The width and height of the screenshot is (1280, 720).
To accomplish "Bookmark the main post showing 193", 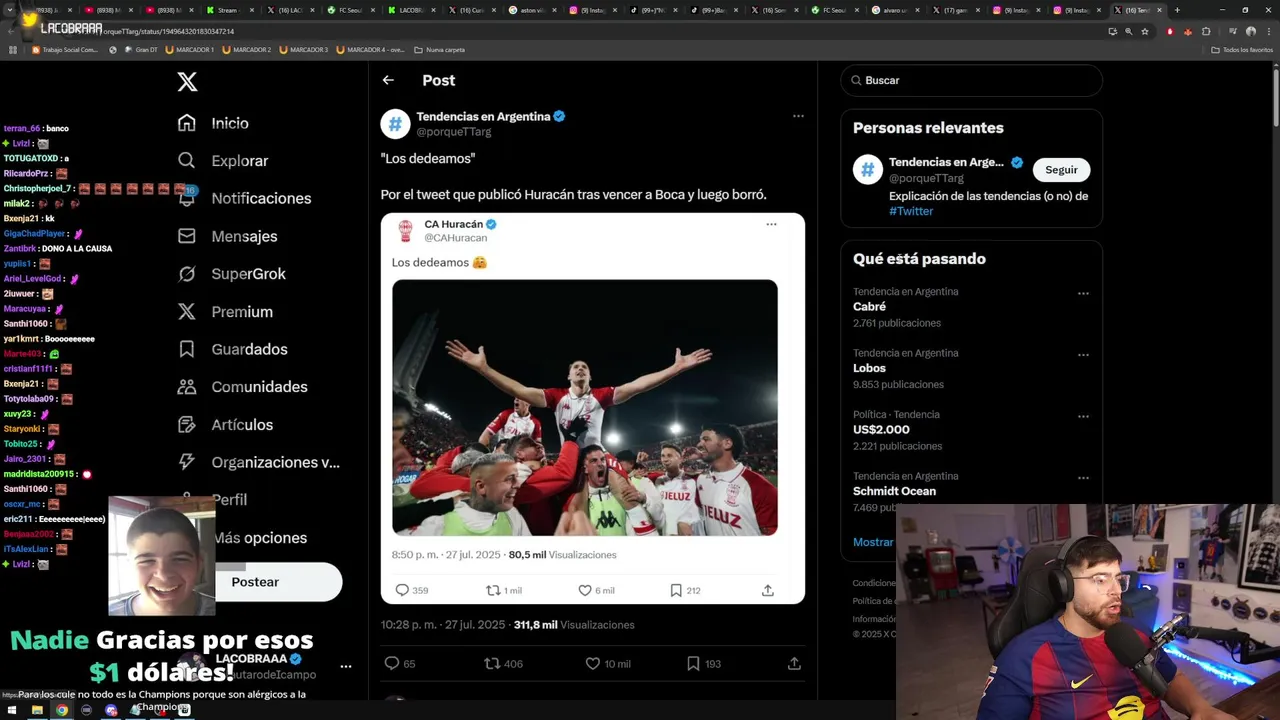I will [x=704, y=663].
